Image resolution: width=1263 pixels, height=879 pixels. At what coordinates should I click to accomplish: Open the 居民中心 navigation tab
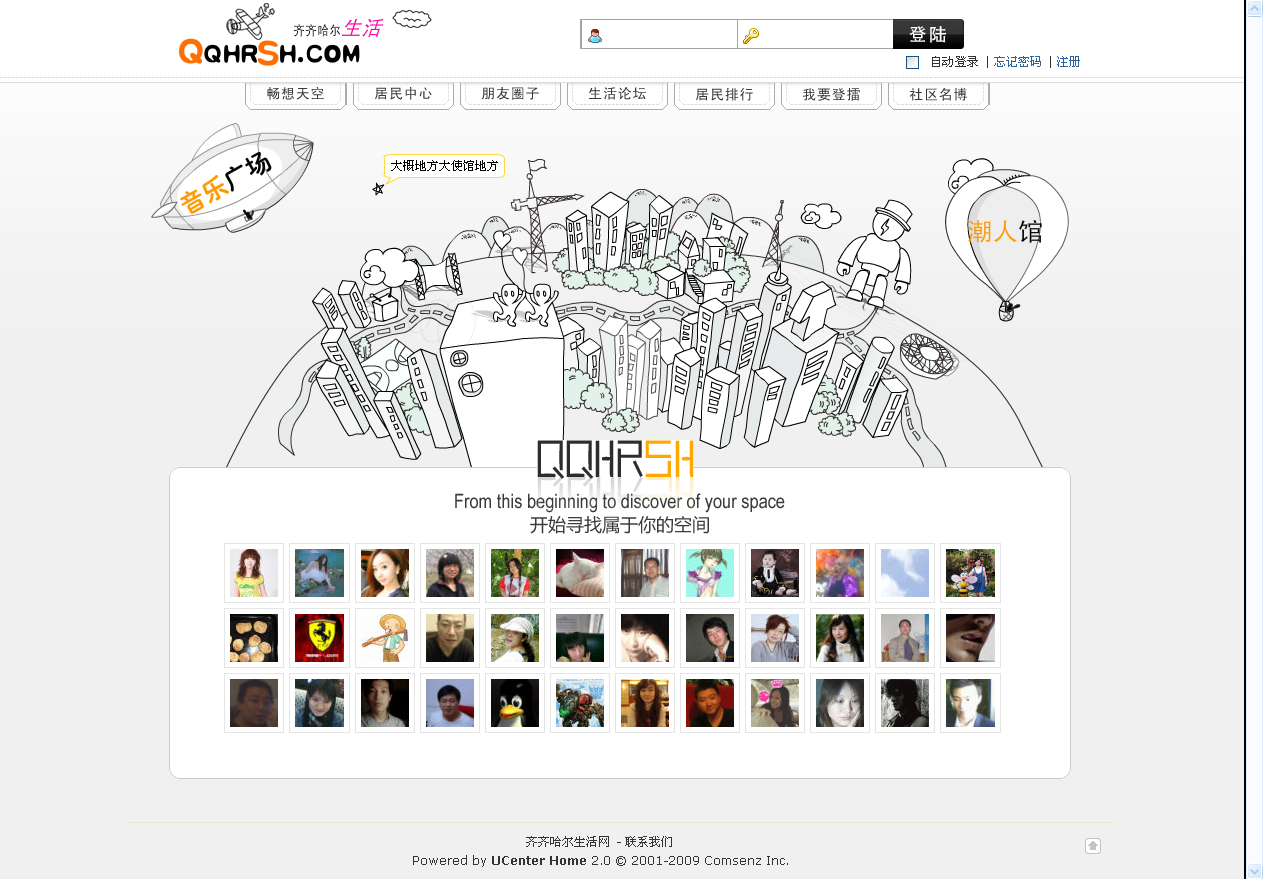(x=403, y=95)
